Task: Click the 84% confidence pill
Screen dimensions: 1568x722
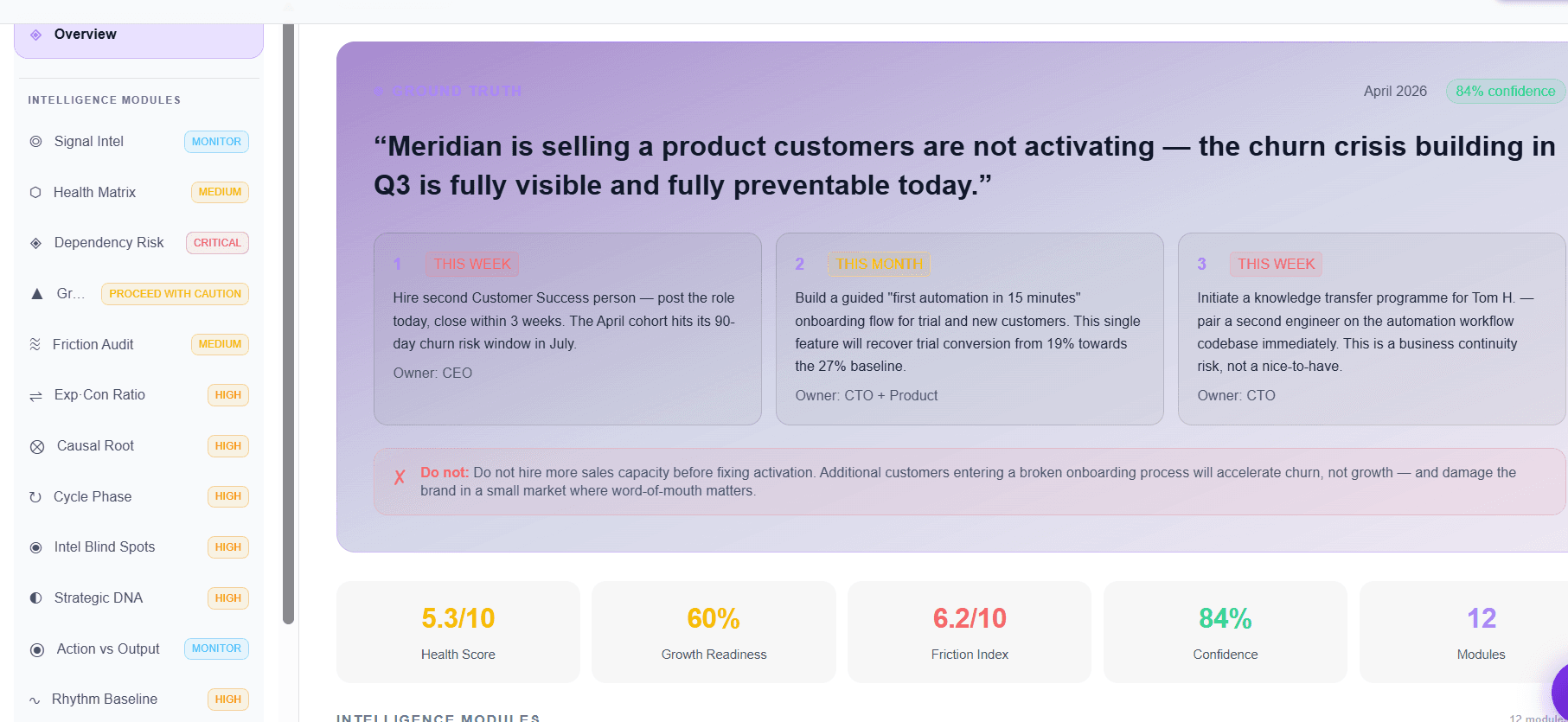Action: point(1505,91)
